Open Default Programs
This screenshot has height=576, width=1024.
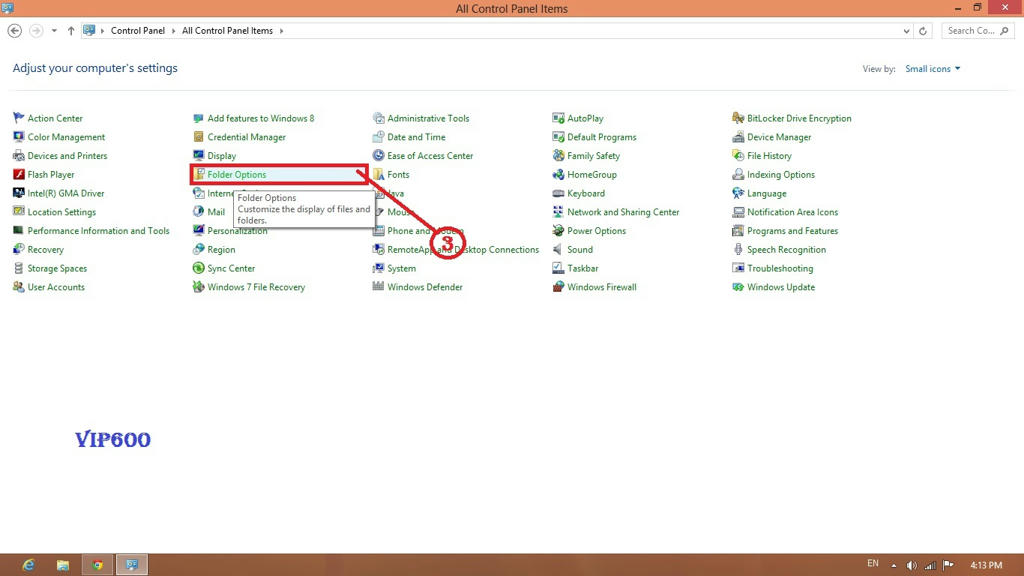point(601,137)
